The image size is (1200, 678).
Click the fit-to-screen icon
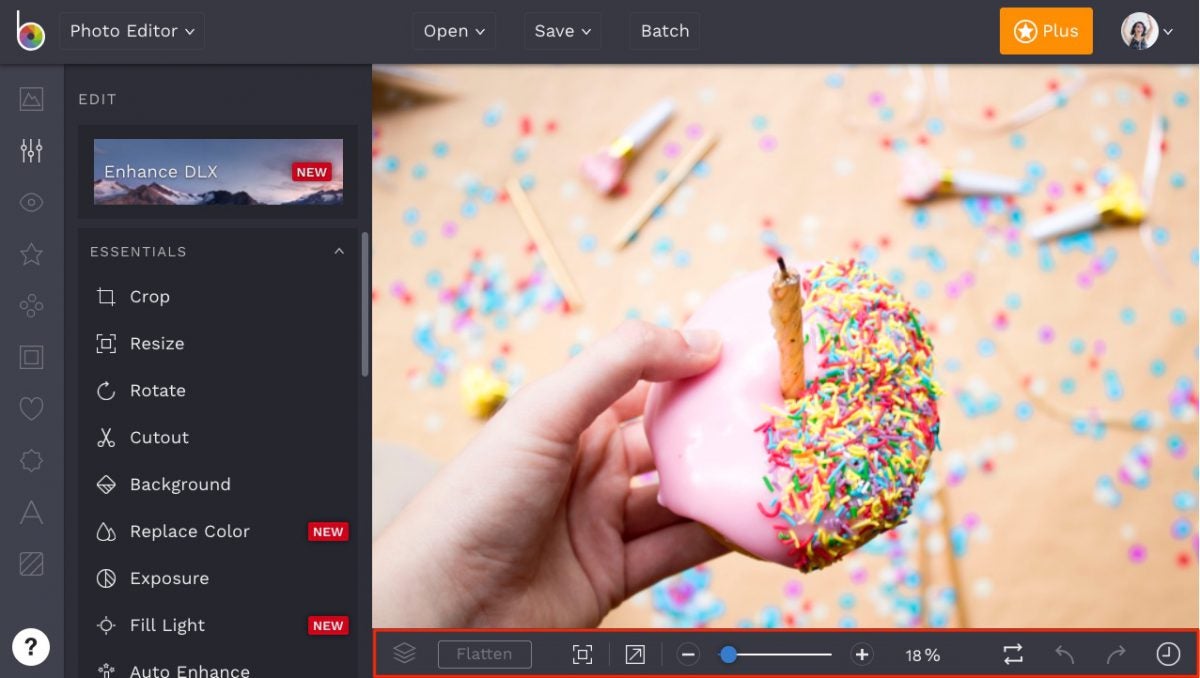[x=583, y=653]
